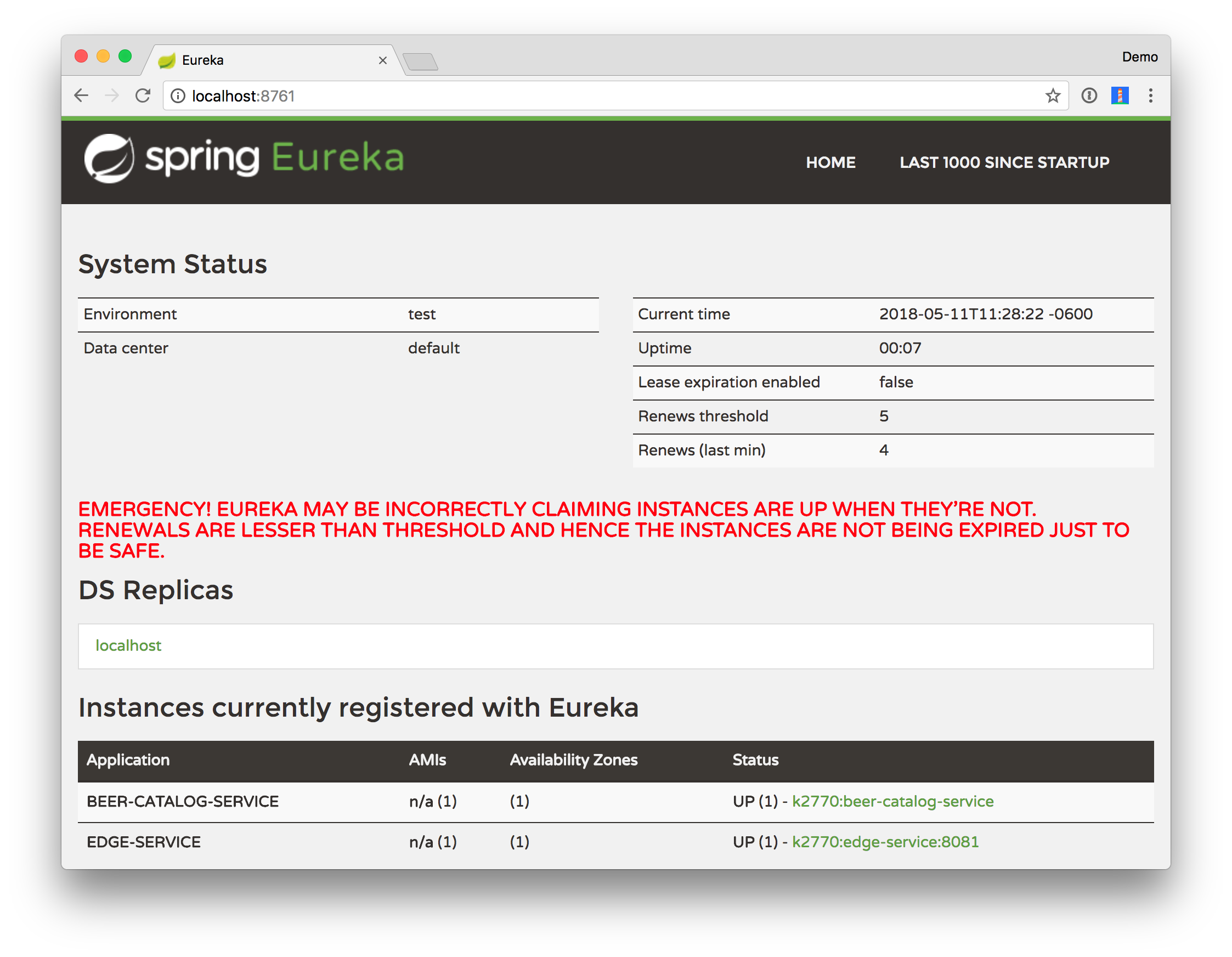Click the circular extension icon beside star
This screenshot has height=957, width=1232.
tap(1089, 95)
